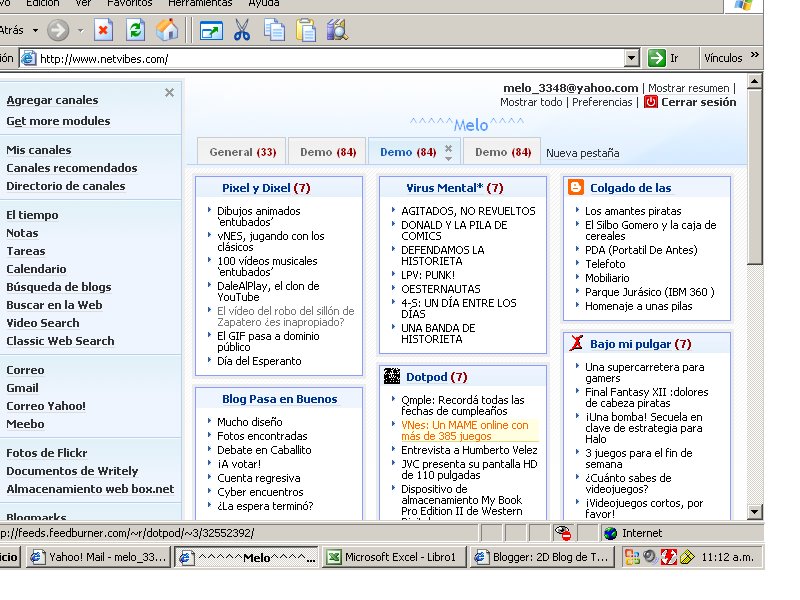Click the Dotpod module icon
The width and height of the screenshot is (800, 600).
392,376
